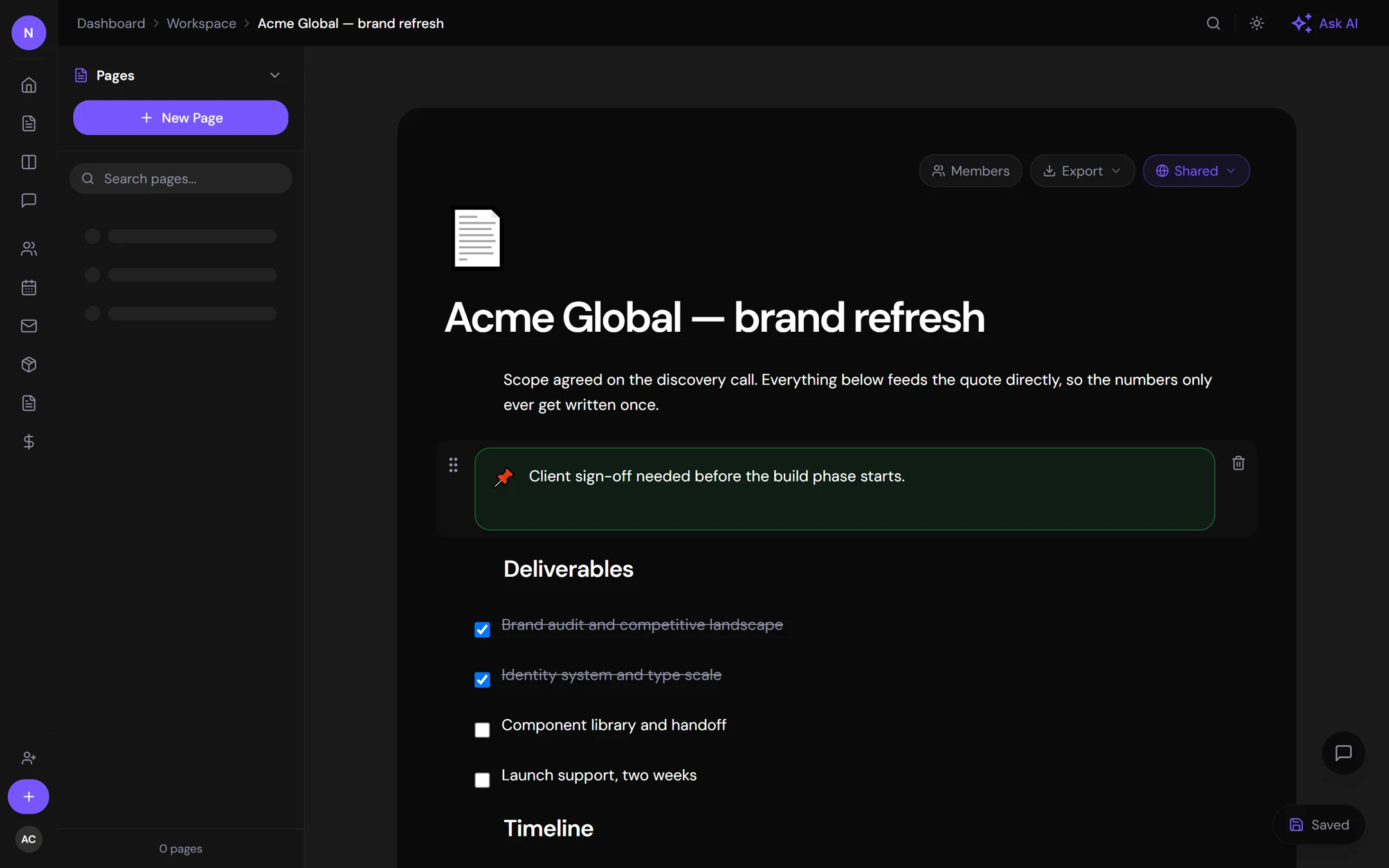
Task: Click the drag handle beside the callout
Action: [x=453, y=465]
